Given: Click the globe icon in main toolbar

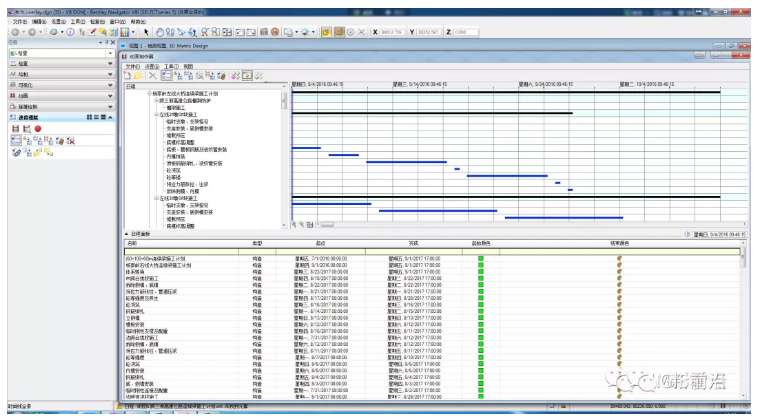Looking at the screenshot, I should [54, 32].
